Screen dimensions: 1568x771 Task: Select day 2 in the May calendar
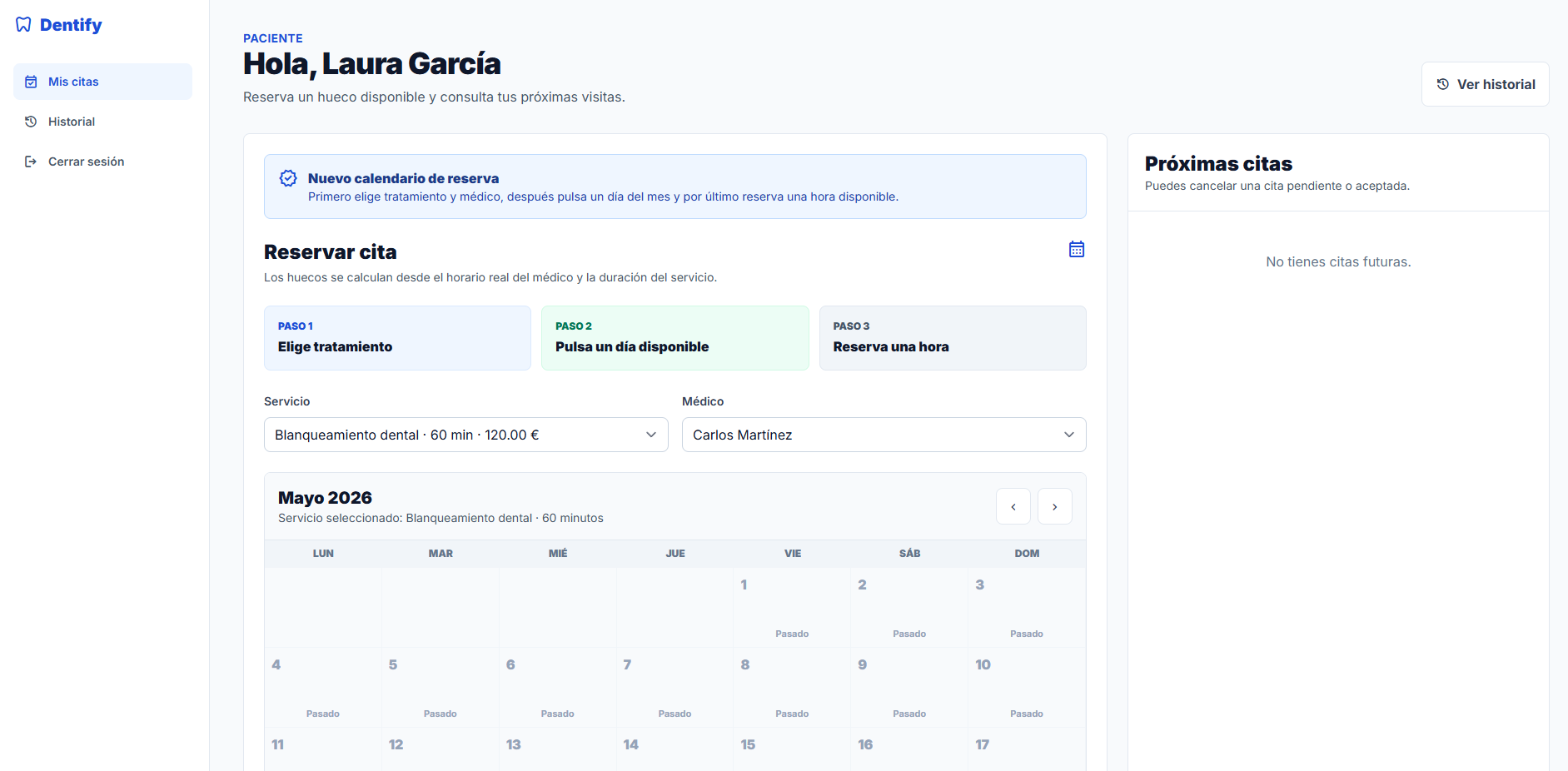click(x=909, y=608)
